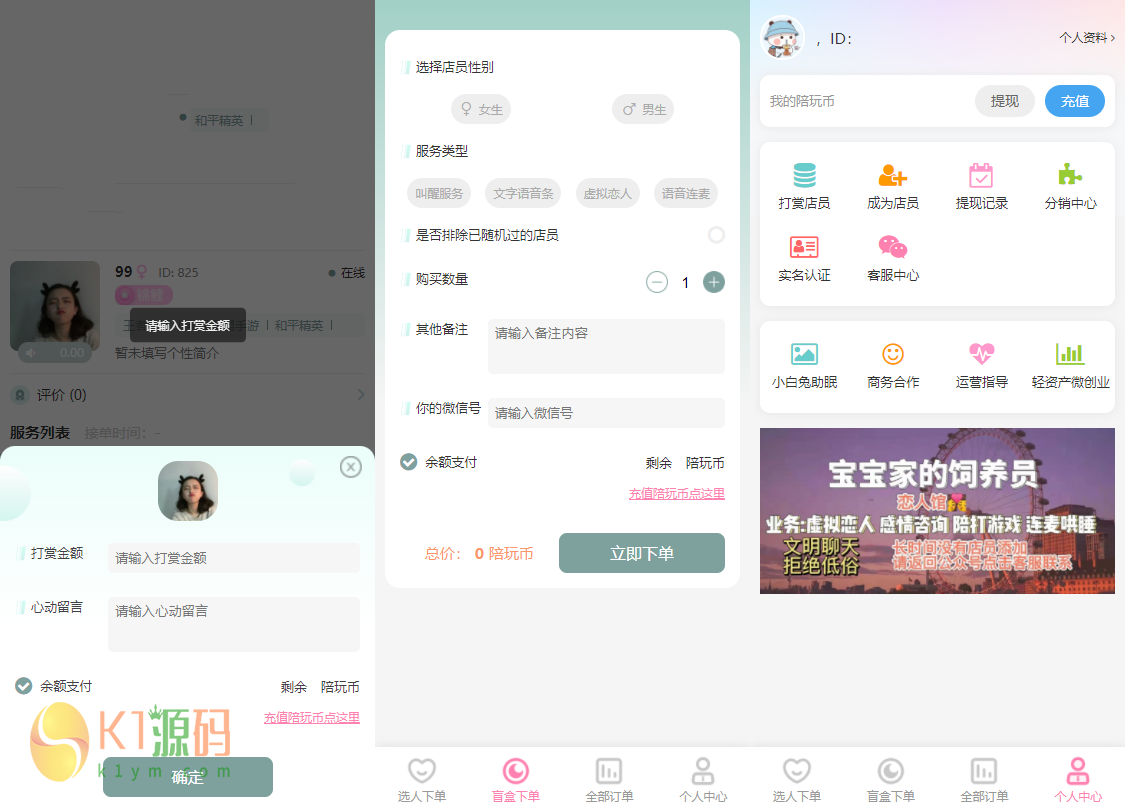This screenshot has width=1125, height=812.
Task: Open the 成为店员 icon
Action: (x=893, y=175)
